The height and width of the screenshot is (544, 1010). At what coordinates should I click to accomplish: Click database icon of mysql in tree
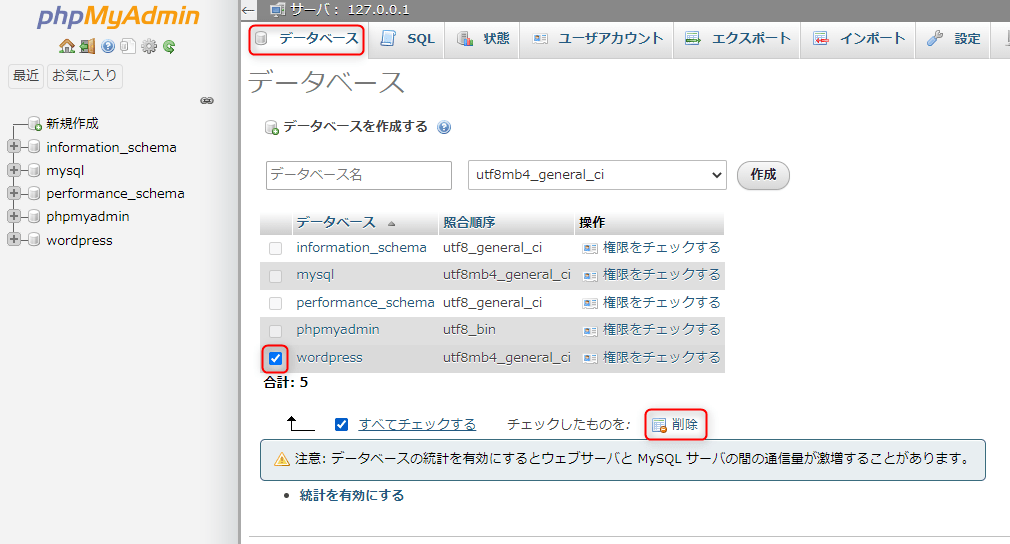35,171
